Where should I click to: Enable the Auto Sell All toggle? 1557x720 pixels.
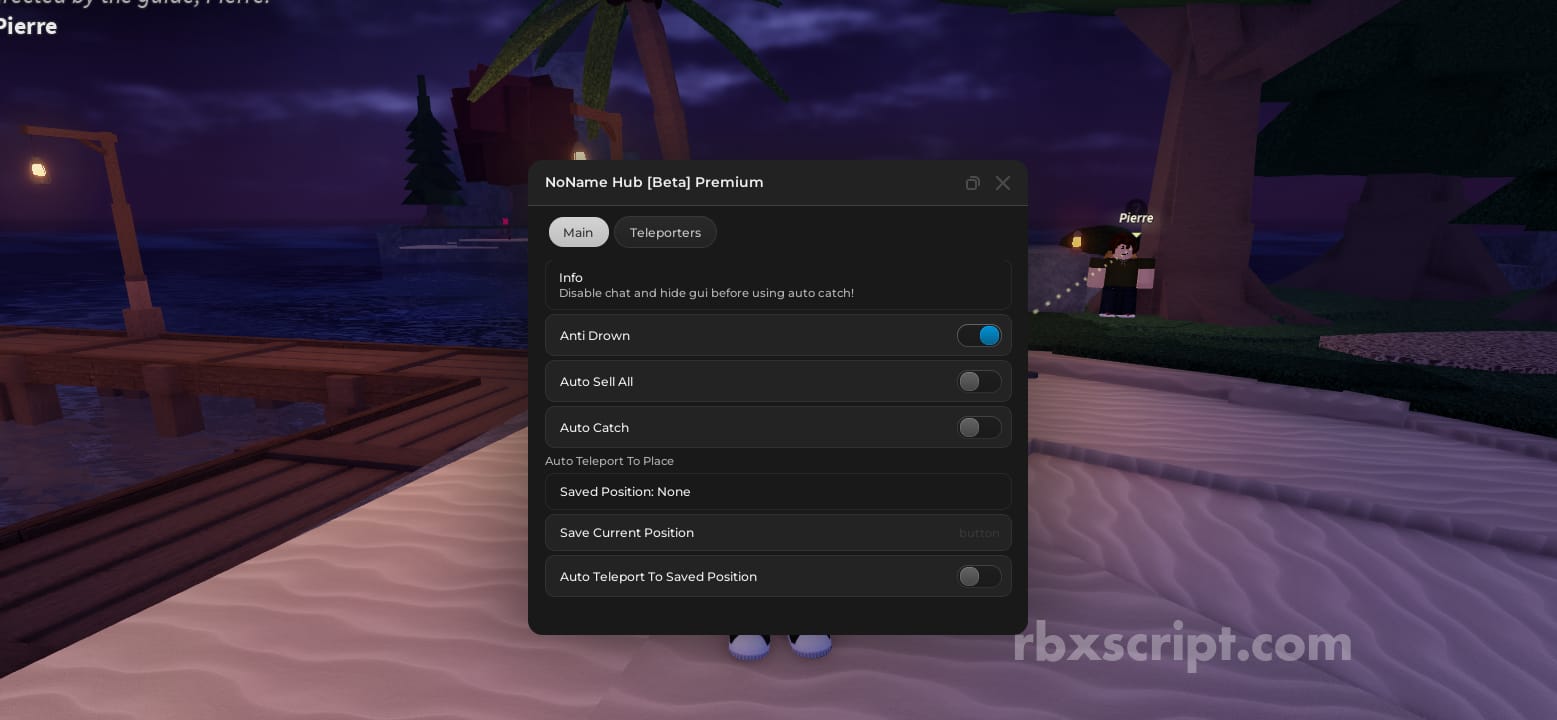(979, 382)
